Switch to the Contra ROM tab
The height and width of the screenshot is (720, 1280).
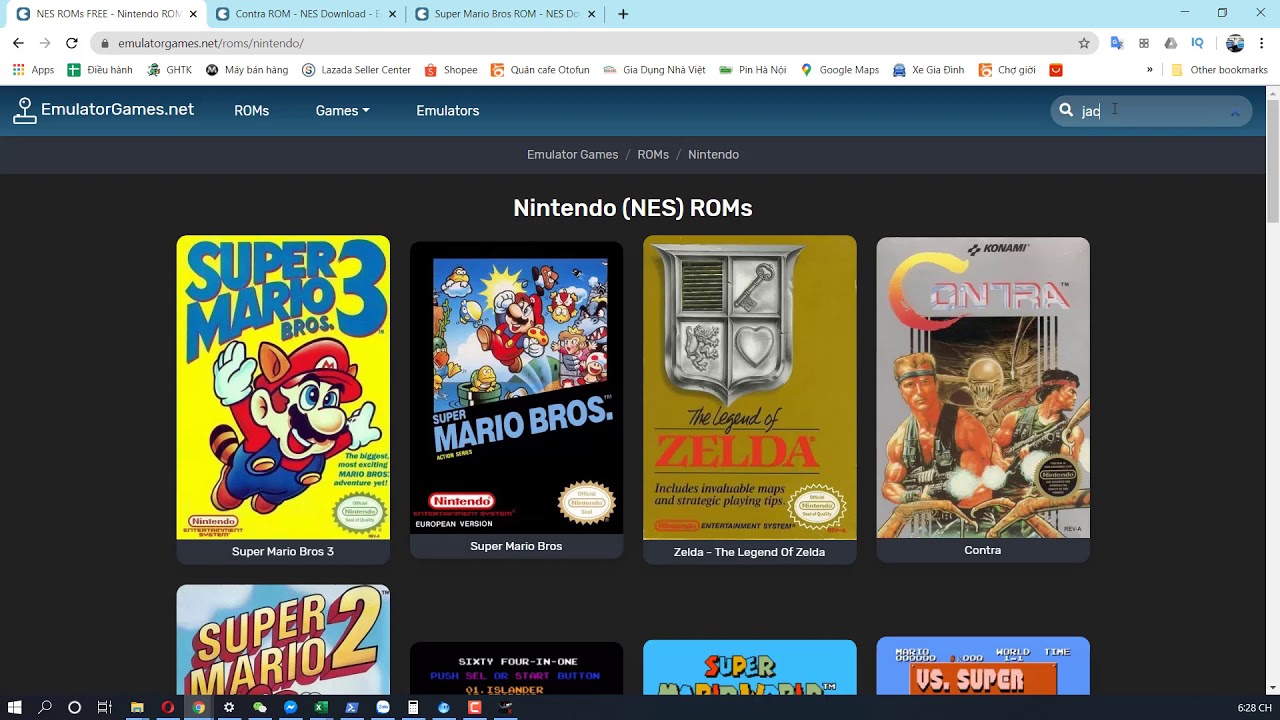point(307,14)
